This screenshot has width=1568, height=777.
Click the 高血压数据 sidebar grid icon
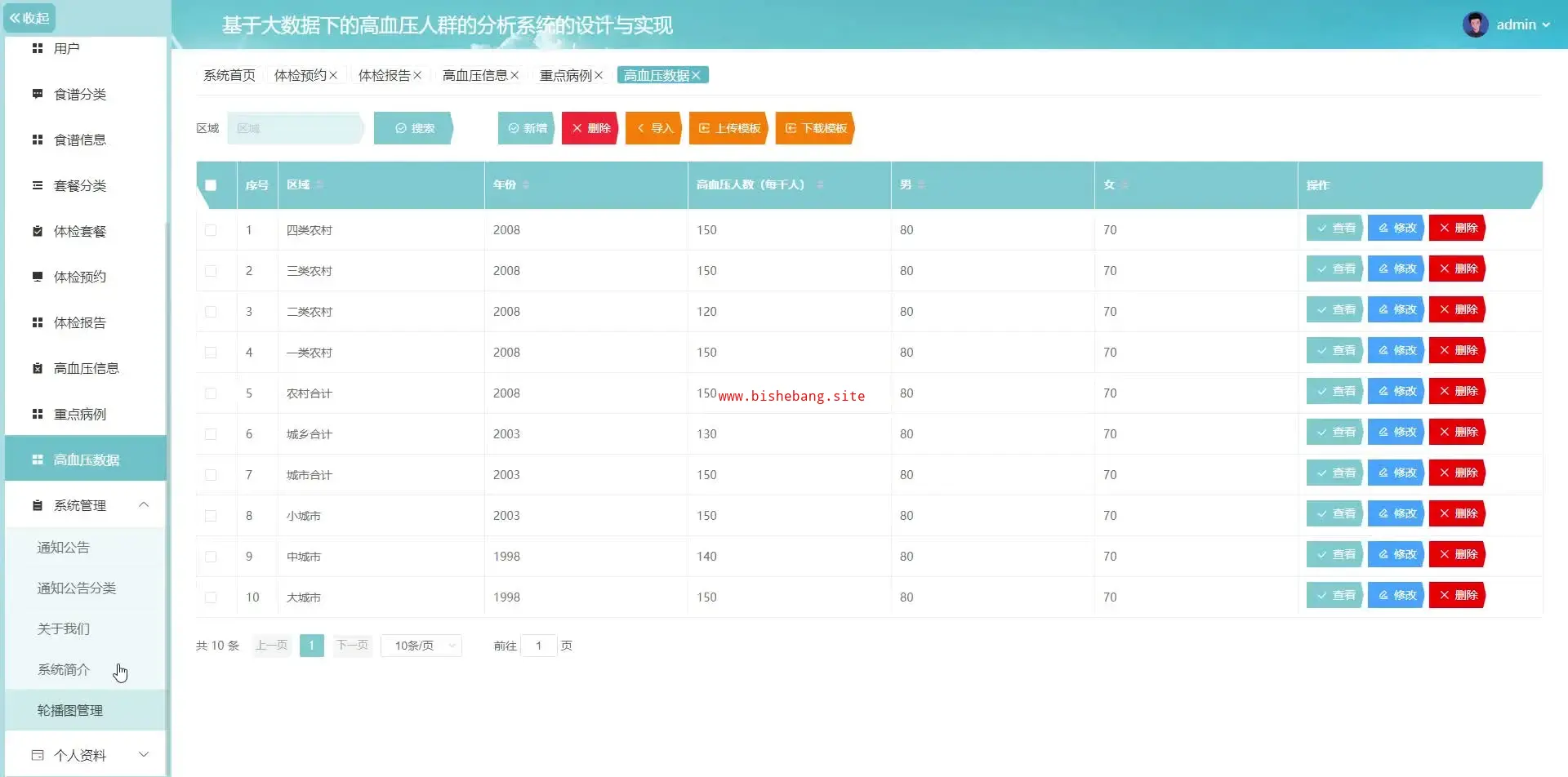coord(38,460)
